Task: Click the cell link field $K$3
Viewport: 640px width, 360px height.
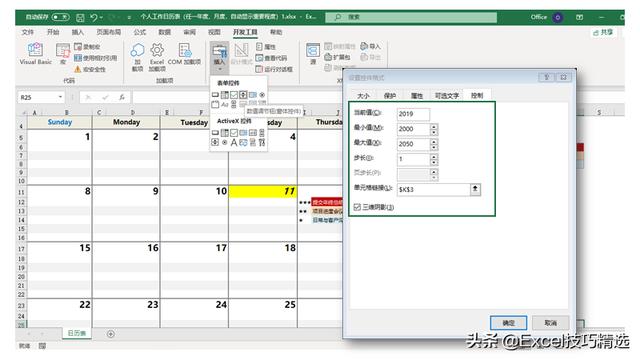Action: click(x=433, y=189)
